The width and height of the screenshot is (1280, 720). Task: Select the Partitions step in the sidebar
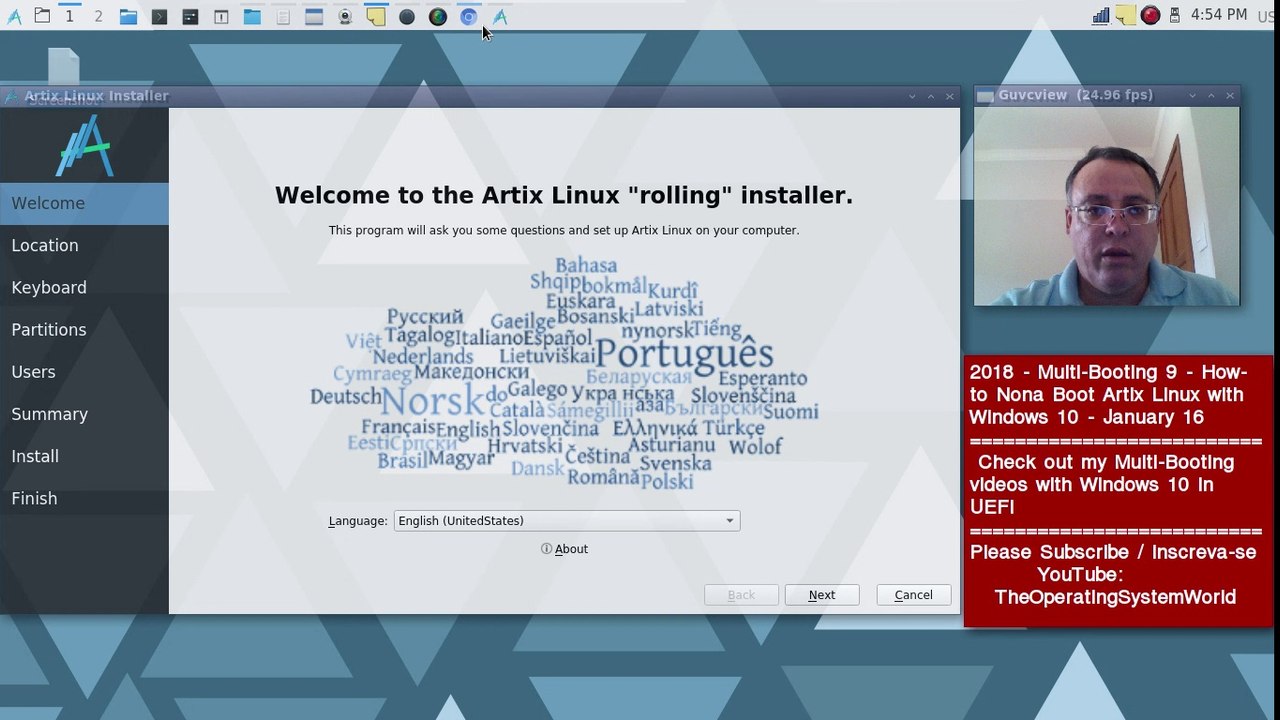tap(84, 330)
